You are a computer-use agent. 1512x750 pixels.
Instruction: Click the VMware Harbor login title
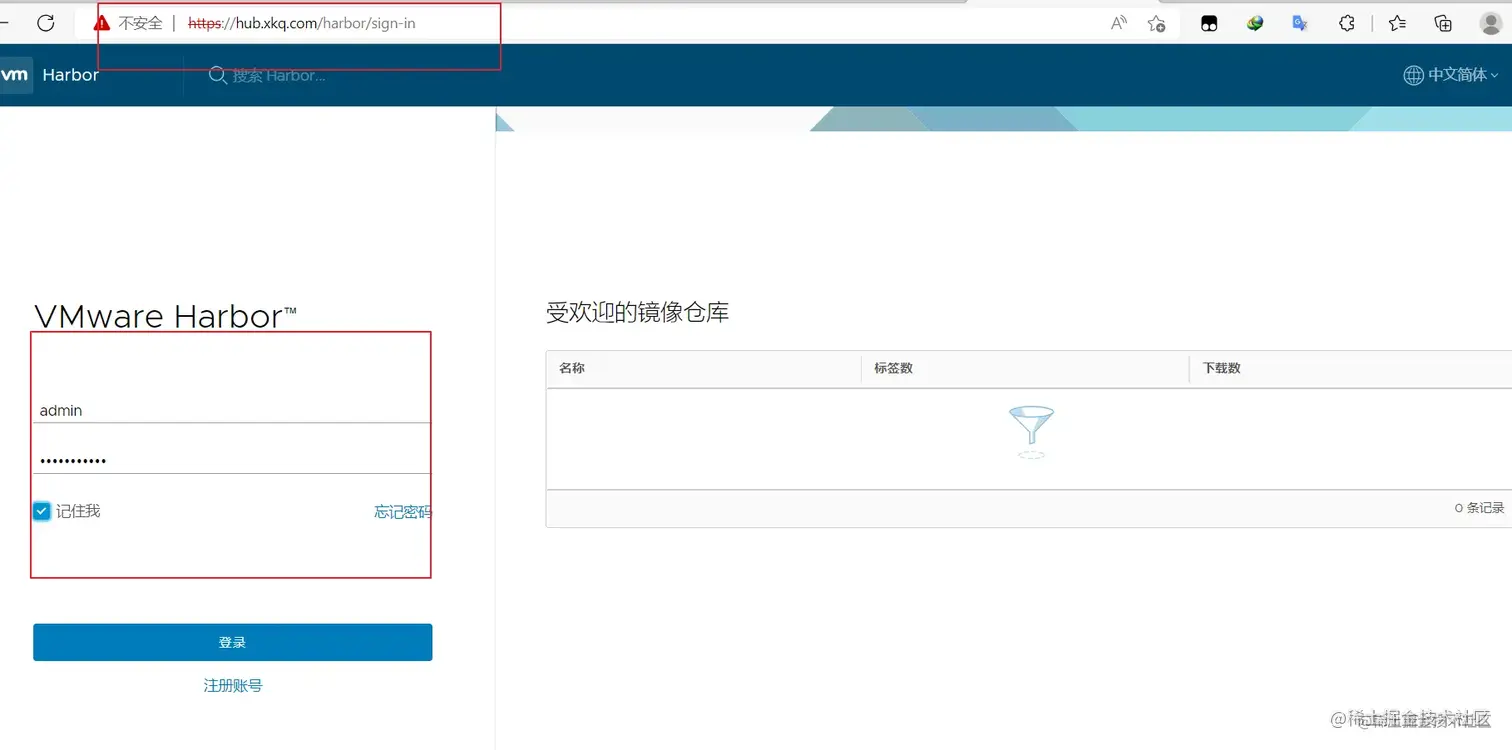click(x=166, y=316)
